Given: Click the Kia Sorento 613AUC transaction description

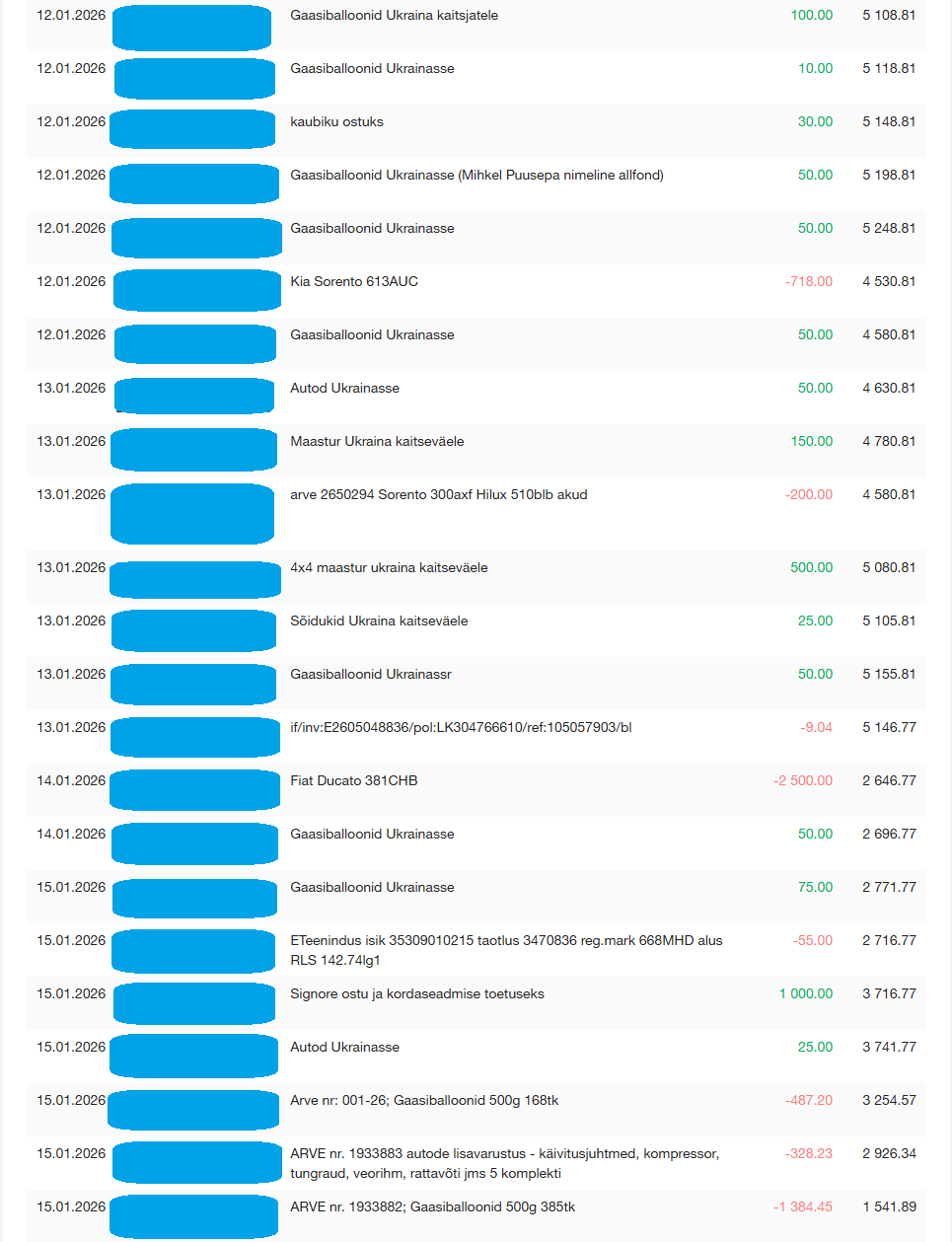Looking at the screenshot, I should coord(354,282).
